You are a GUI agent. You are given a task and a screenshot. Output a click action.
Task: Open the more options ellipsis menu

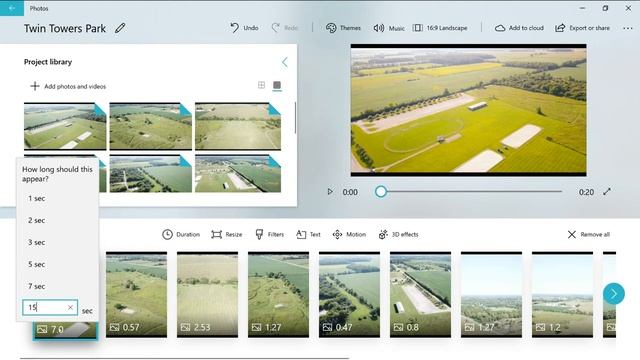click(x=628, y=28)
